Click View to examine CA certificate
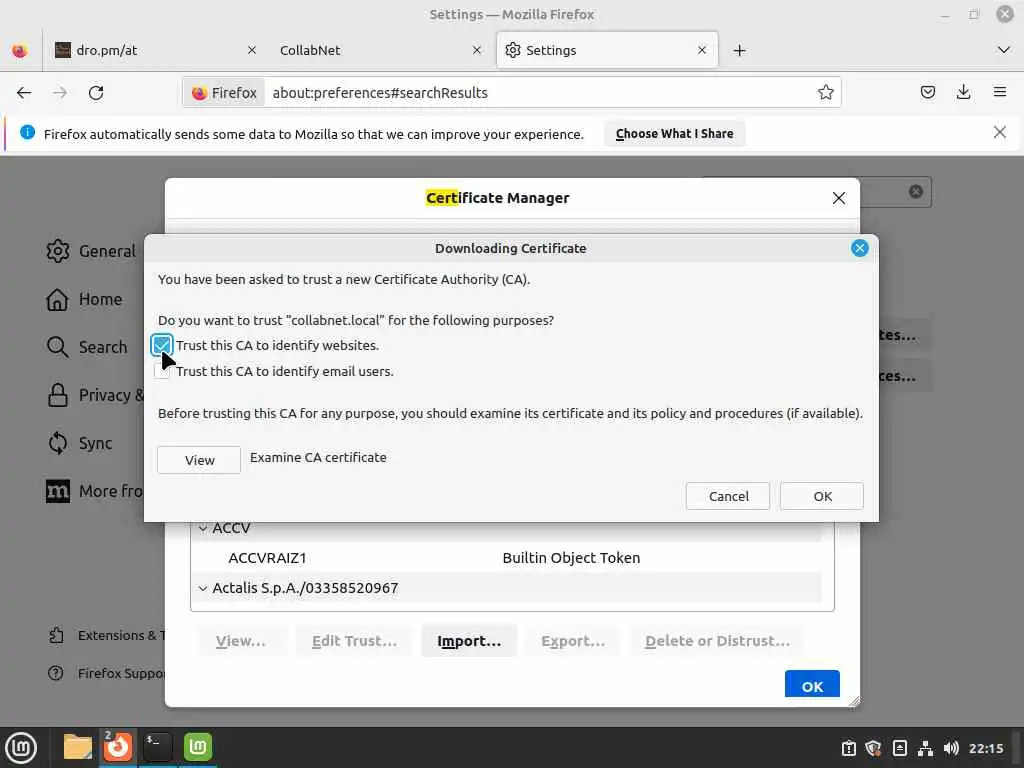The image size is (1024, 768). [199, 460]
